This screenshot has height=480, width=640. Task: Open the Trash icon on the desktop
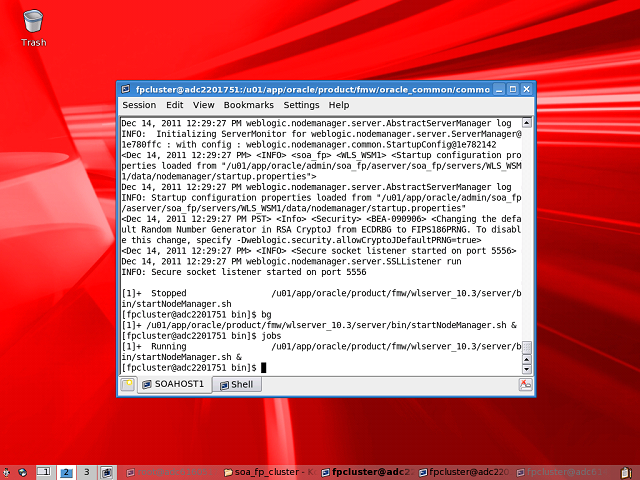(33, 28)
